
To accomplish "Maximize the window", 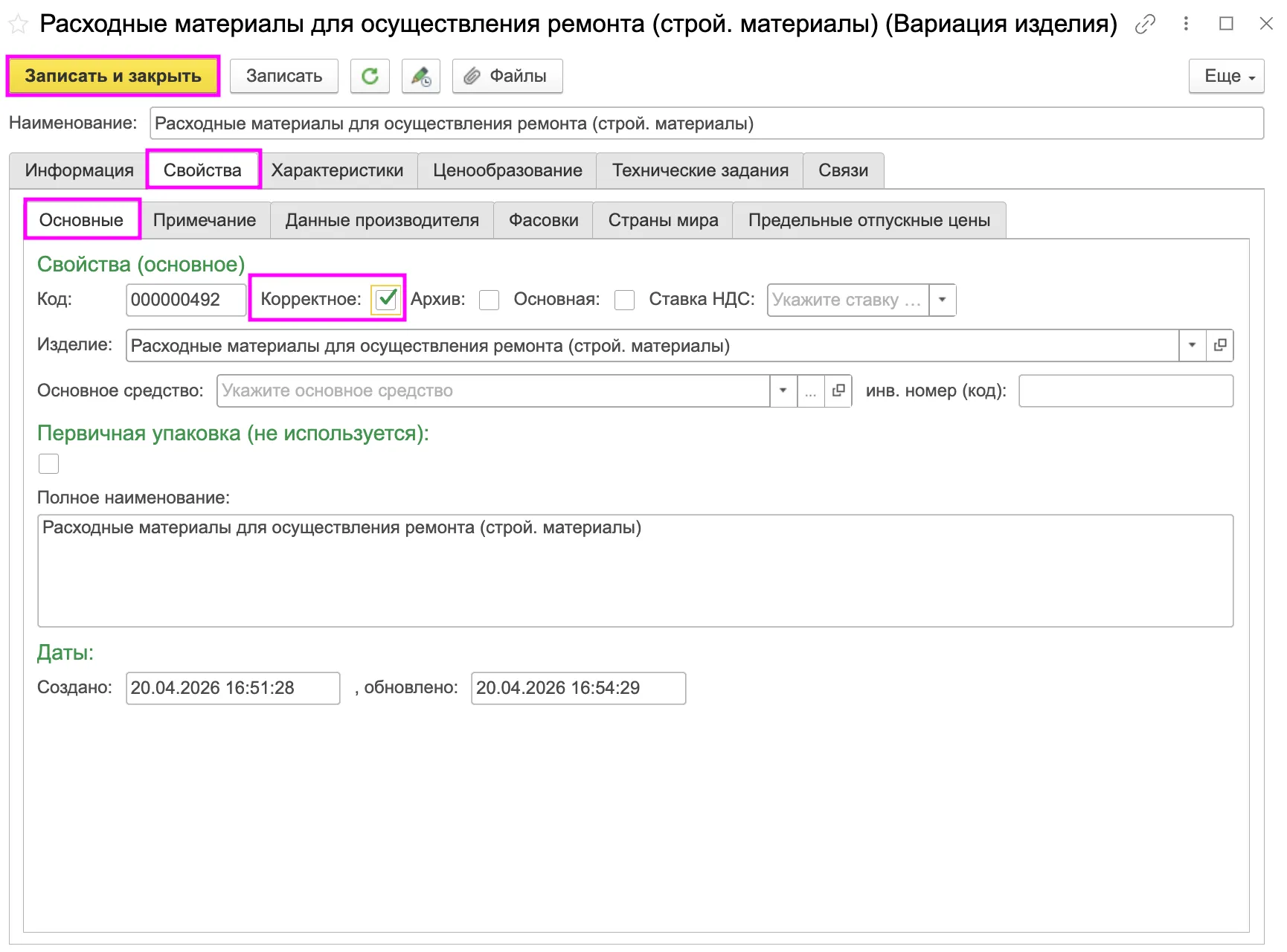I will [1227, 24].
